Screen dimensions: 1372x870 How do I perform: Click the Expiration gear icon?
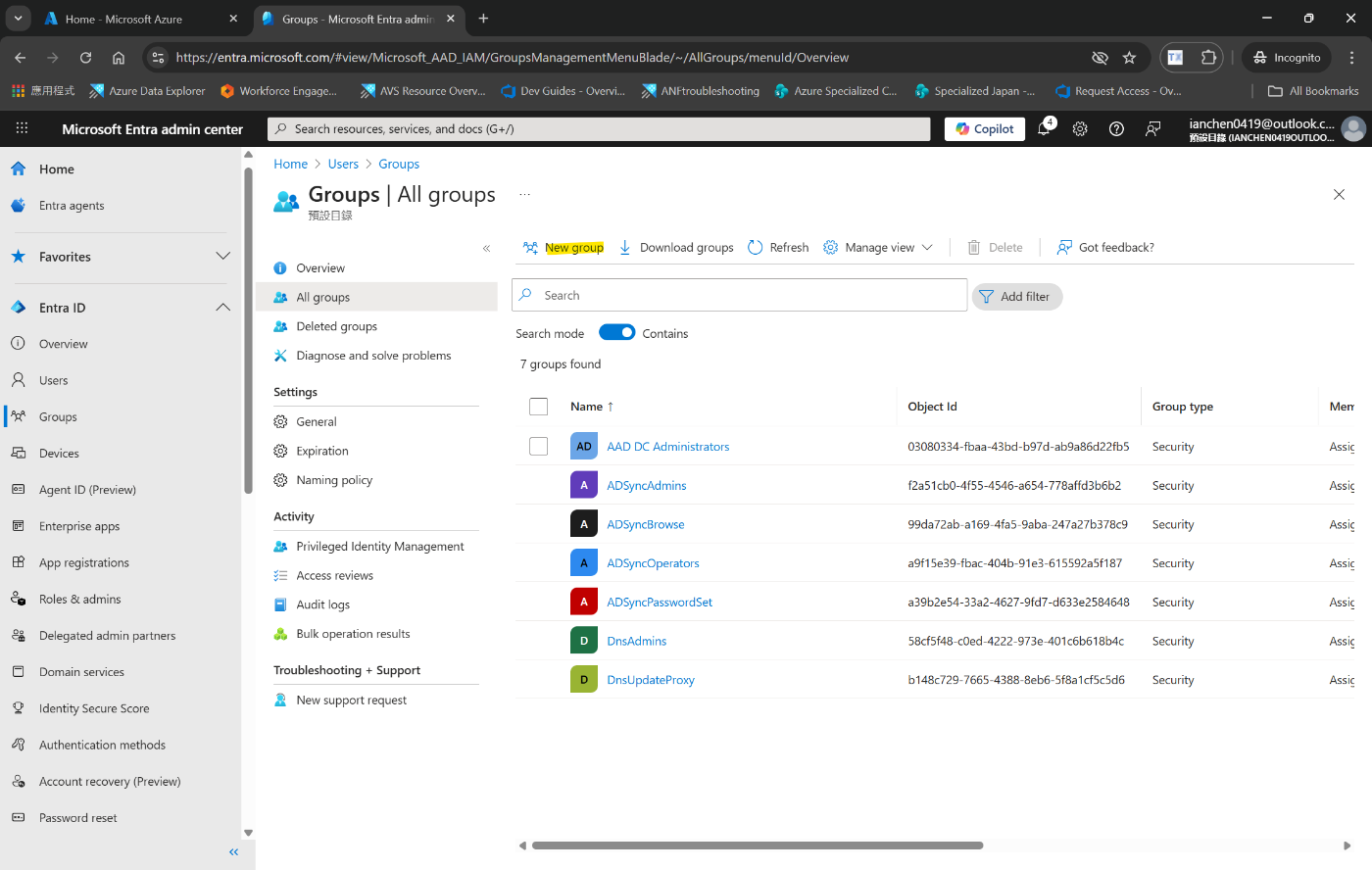tap(280, 451)
